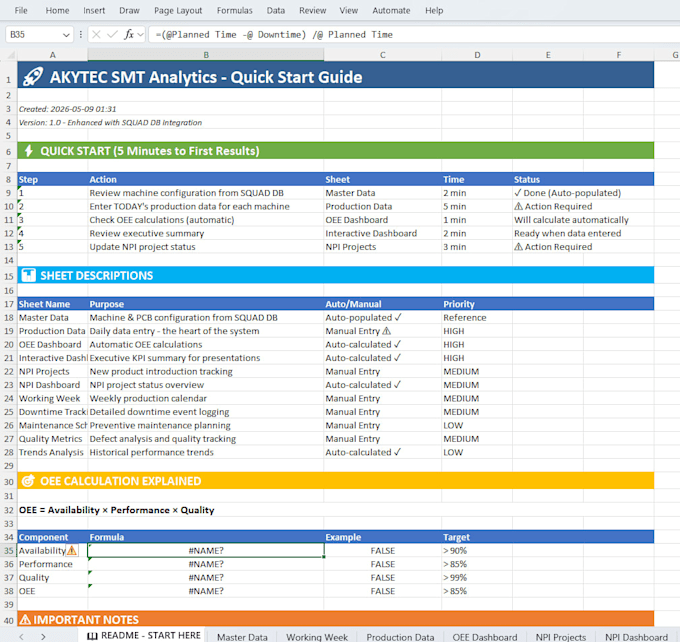Open the Insert Function fx icon
Image resolution: width=680 pixels, height=642 pixels.
pos(129,34)
